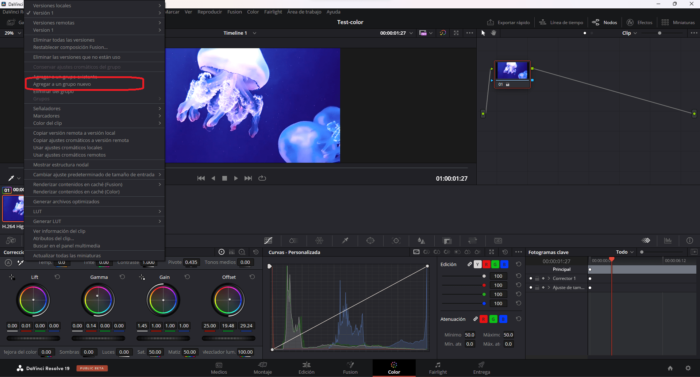Screen dimensions: 700x377
Task: Open the Sizing palette icon
Action: tap(472, 240)
